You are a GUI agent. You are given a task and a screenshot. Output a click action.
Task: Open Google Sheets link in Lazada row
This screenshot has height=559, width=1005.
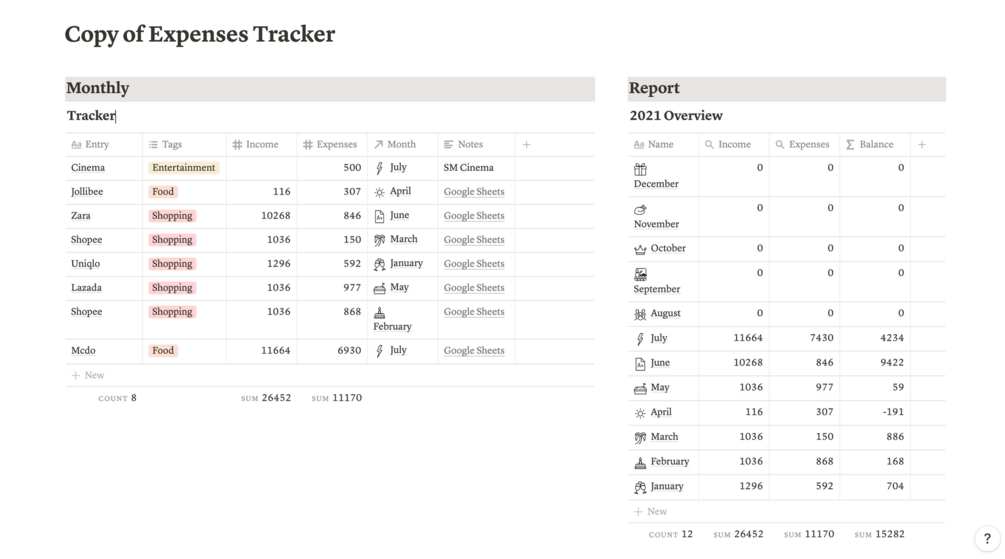point(474,288)
